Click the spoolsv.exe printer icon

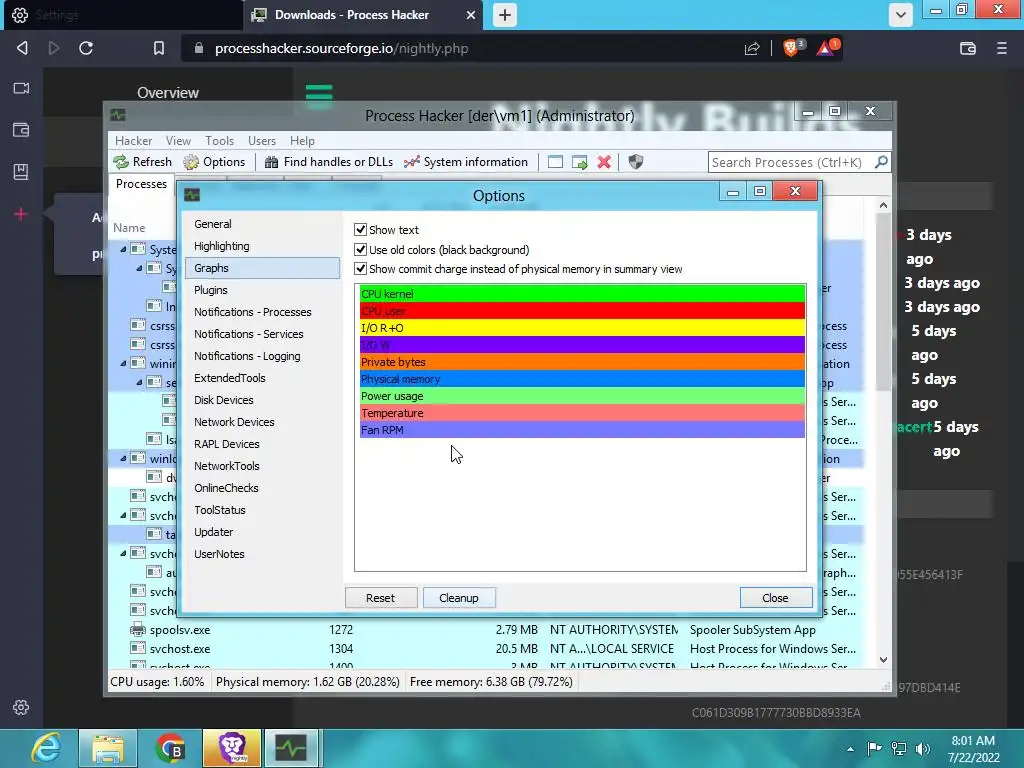tap(137, 630)
